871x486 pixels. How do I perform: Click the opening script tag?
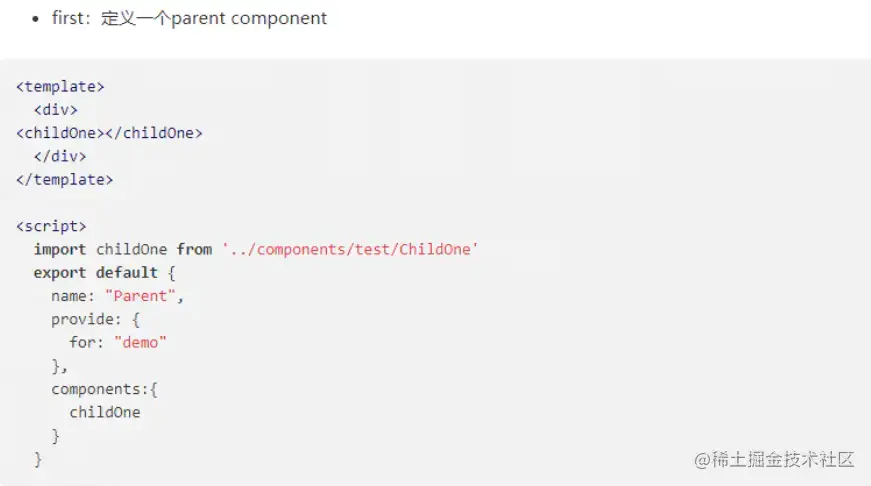click(51, 226)
